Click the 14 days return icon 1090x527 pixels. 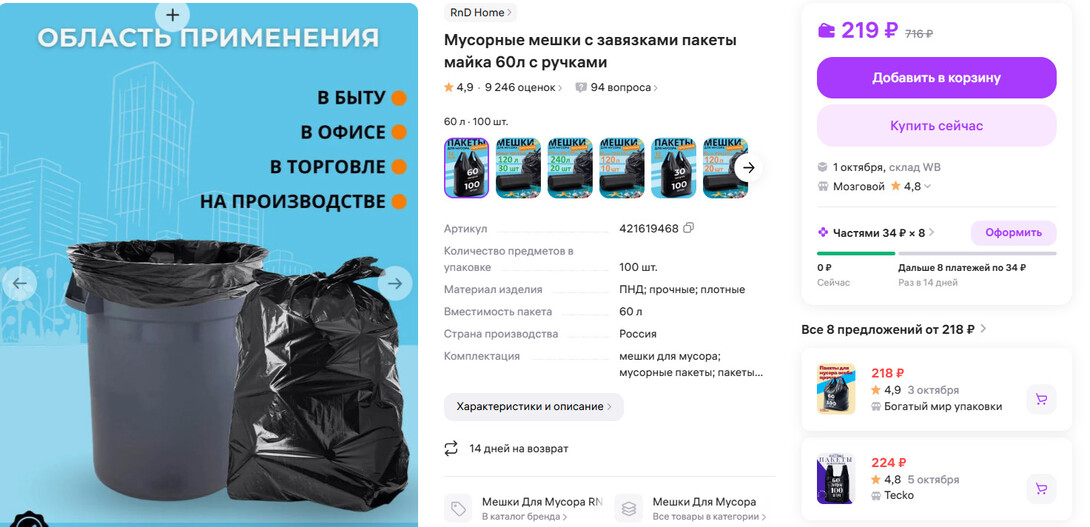451,448
